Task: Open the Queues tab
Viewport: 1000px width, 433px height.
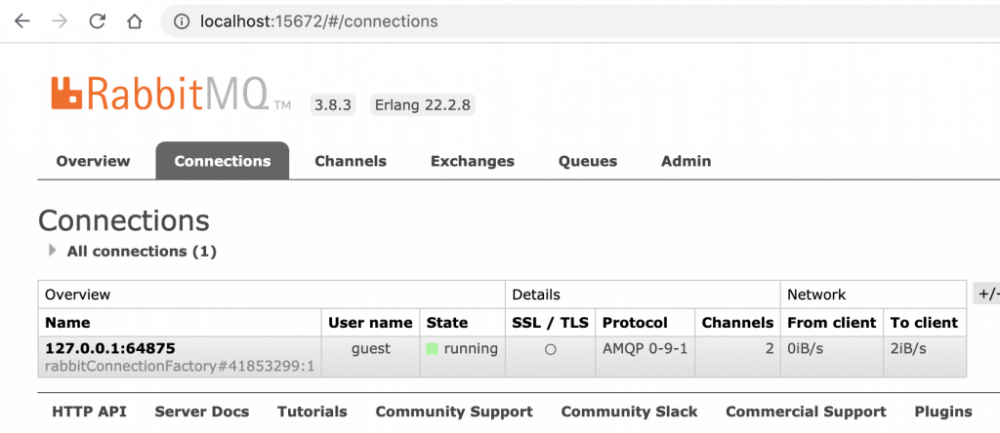Action: pyautogui.click(x=587, y=161)
